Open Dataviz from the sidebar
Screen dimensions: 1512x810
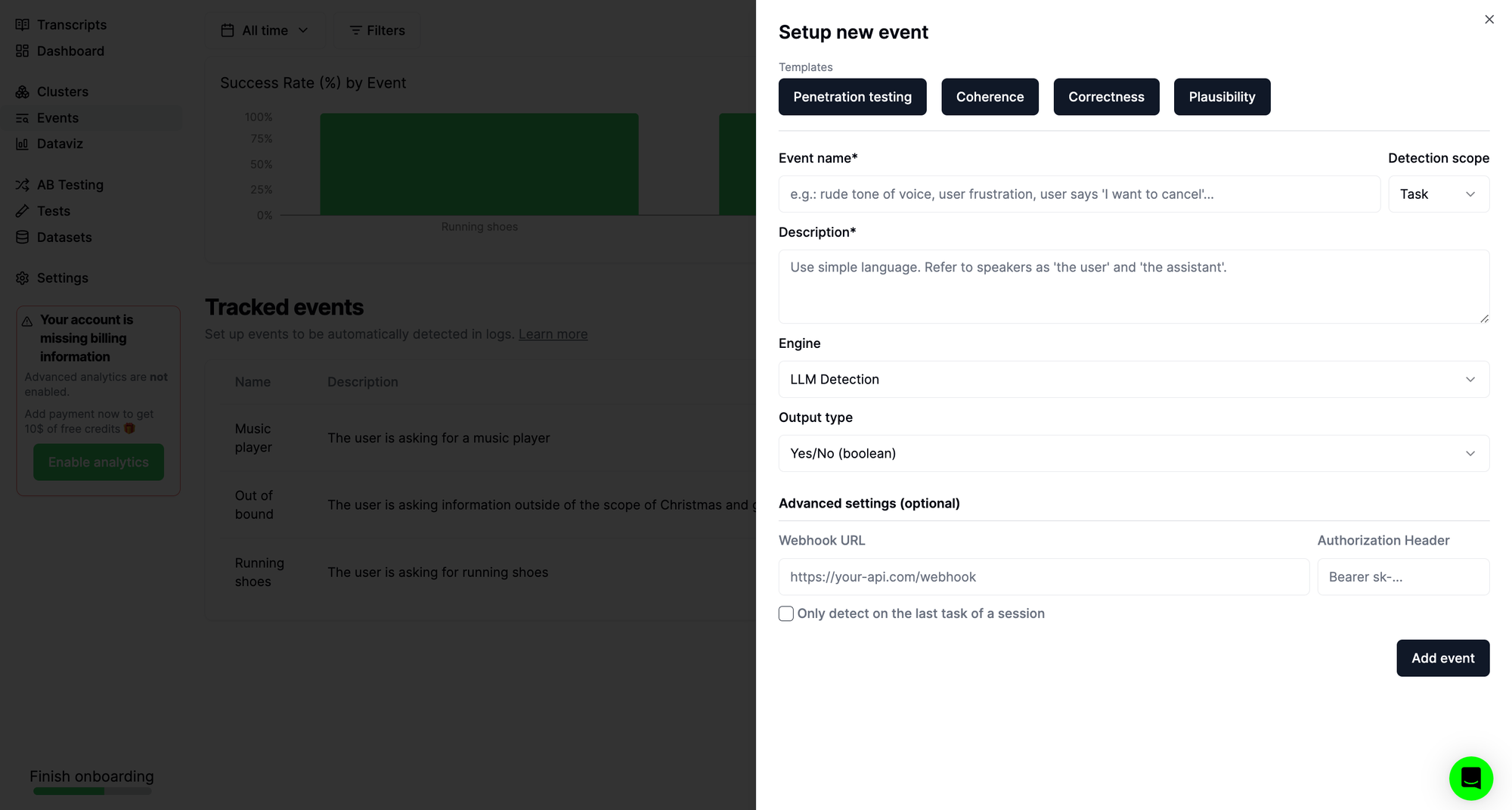tap(60, 144)
